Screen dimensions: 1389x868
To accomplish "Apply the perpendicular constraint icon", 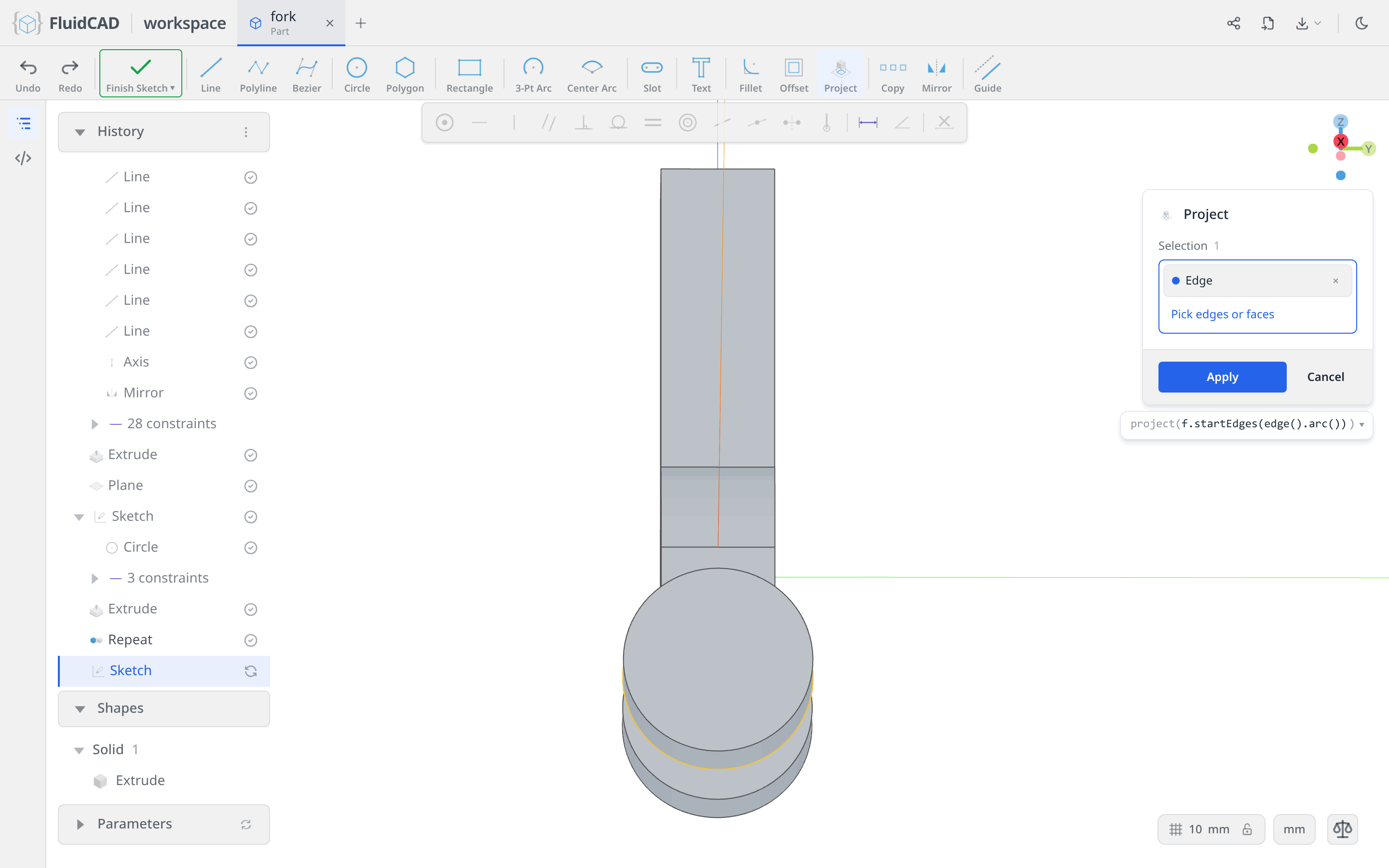I will pyautogui.click(x=583, y=122).
